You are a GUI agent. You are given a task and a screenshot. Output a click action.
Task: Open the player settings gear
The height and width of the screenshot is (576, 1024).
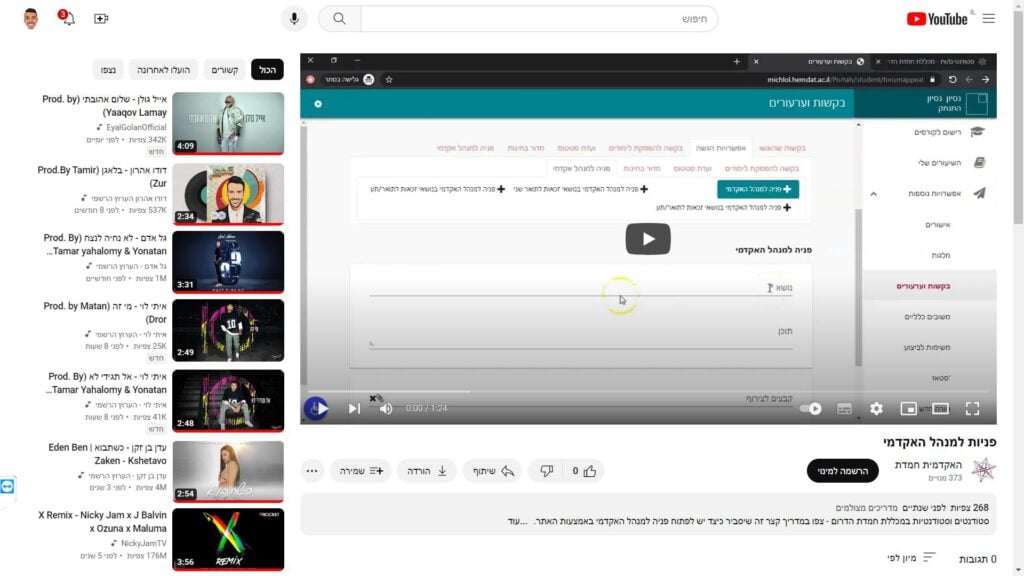876,408
